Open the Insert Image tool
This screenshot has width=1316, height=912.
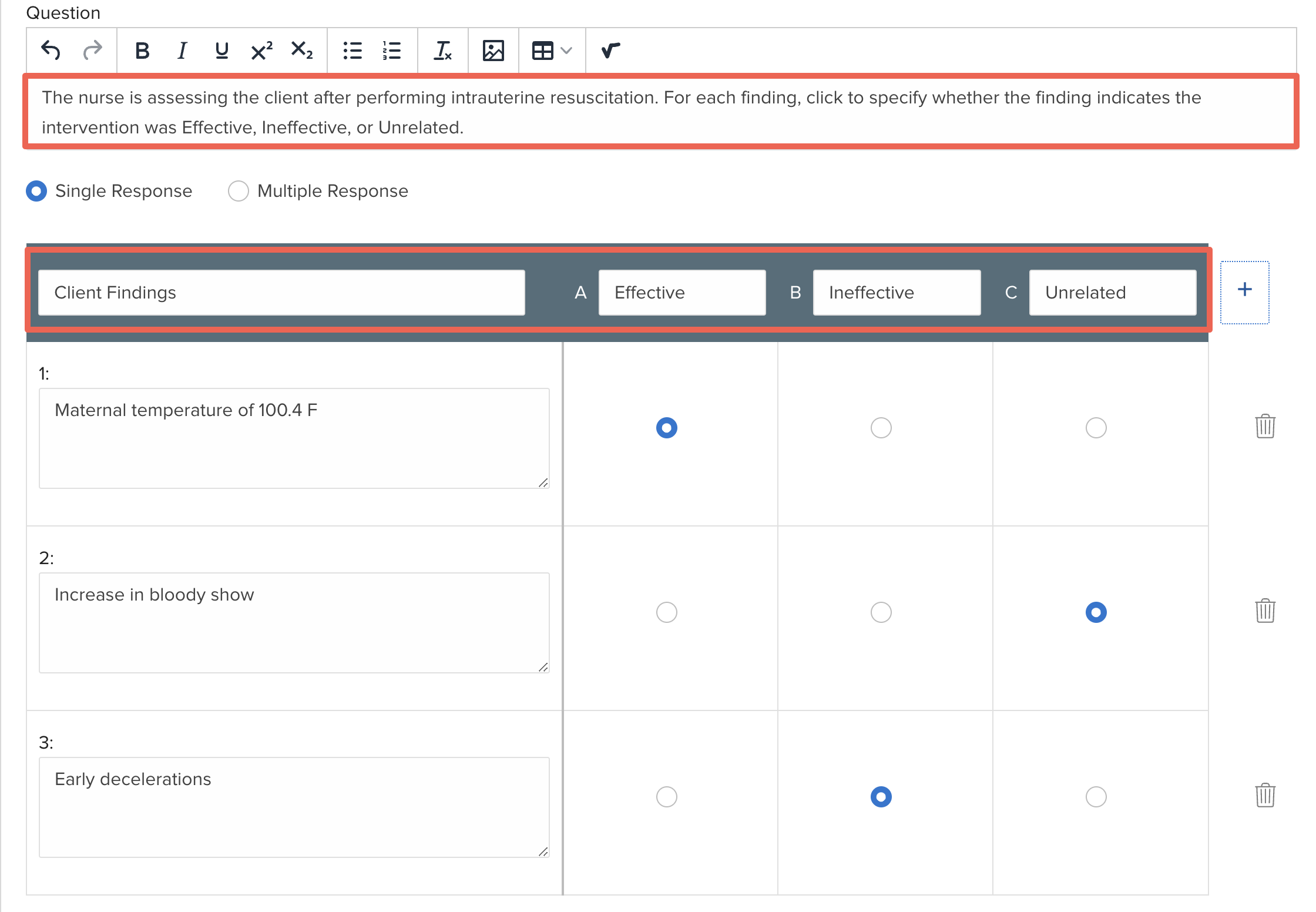493,51
